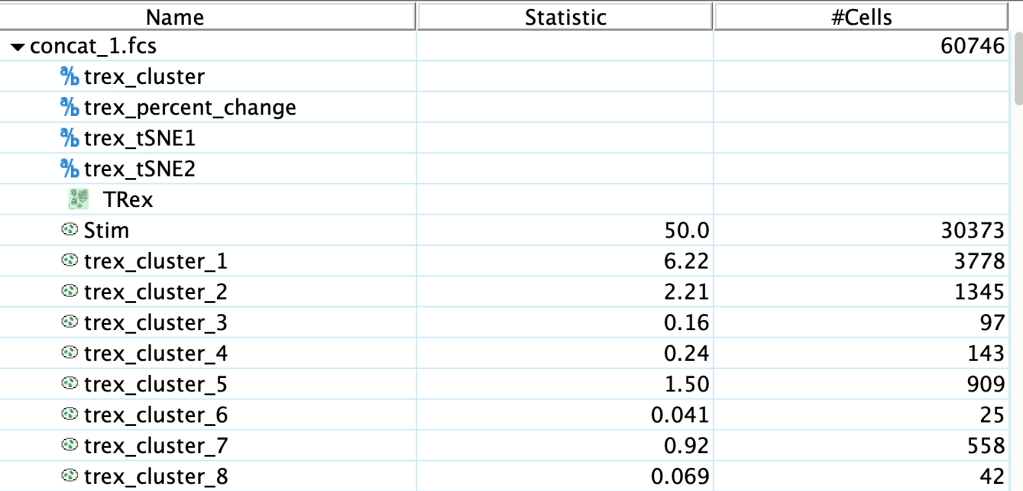Select the trex_cluster_6 population
Screen dimensions: 1023x491
pyautogui.click(x=155, y=415)
